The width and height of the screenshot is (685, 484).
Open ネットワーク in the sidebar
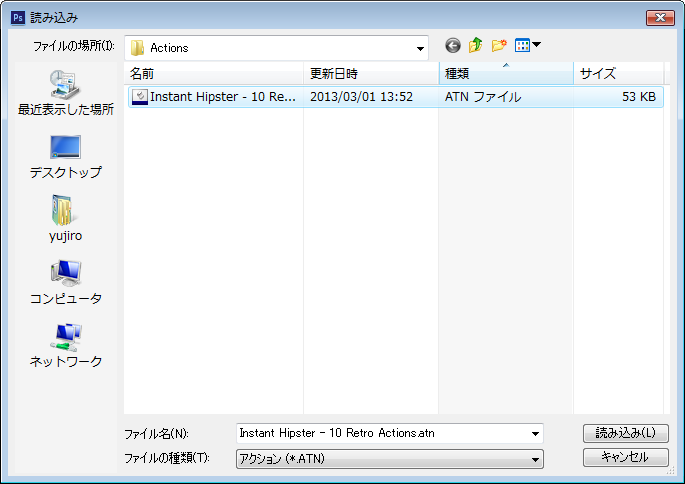[x=66, y=345]
